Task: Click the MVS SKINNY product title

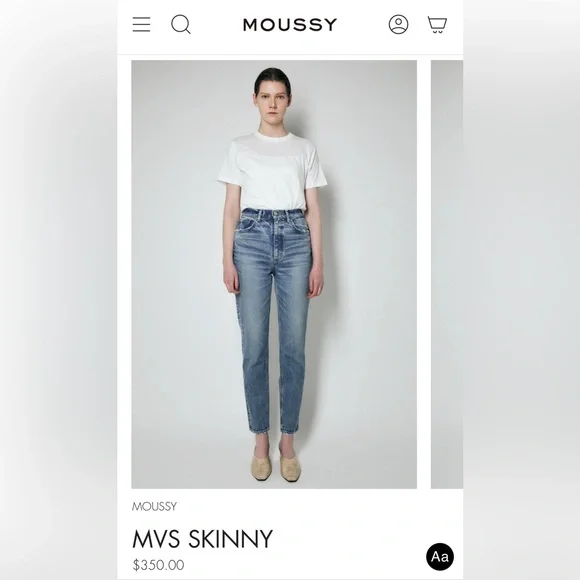Action: click(x=202, y=539)
